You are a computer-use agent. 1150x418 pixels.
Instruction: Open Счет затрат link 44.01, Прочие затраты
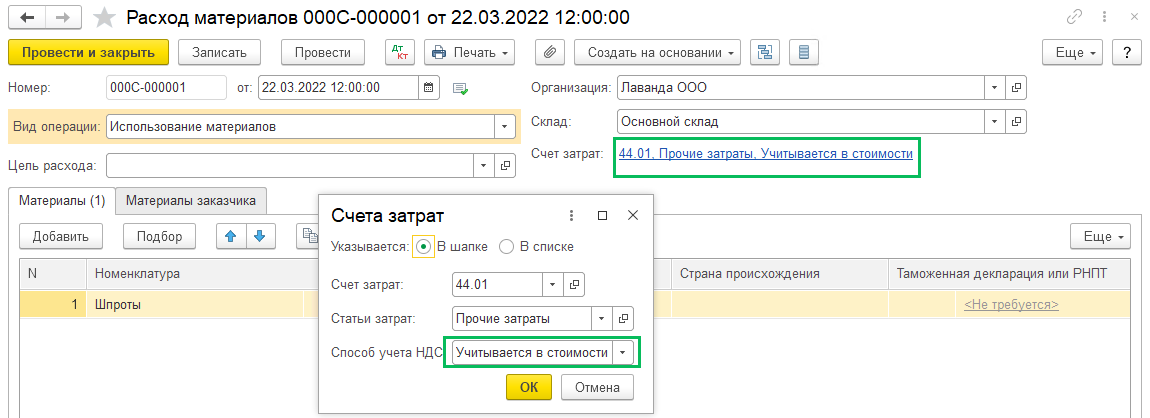tap(766, 154)
